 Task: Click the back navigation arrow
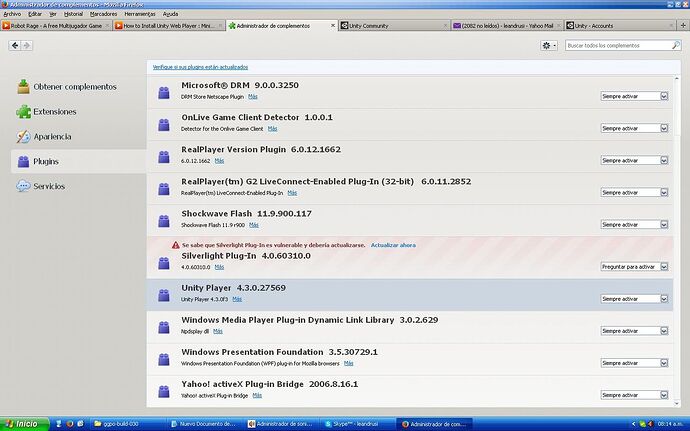coord(15,45)
